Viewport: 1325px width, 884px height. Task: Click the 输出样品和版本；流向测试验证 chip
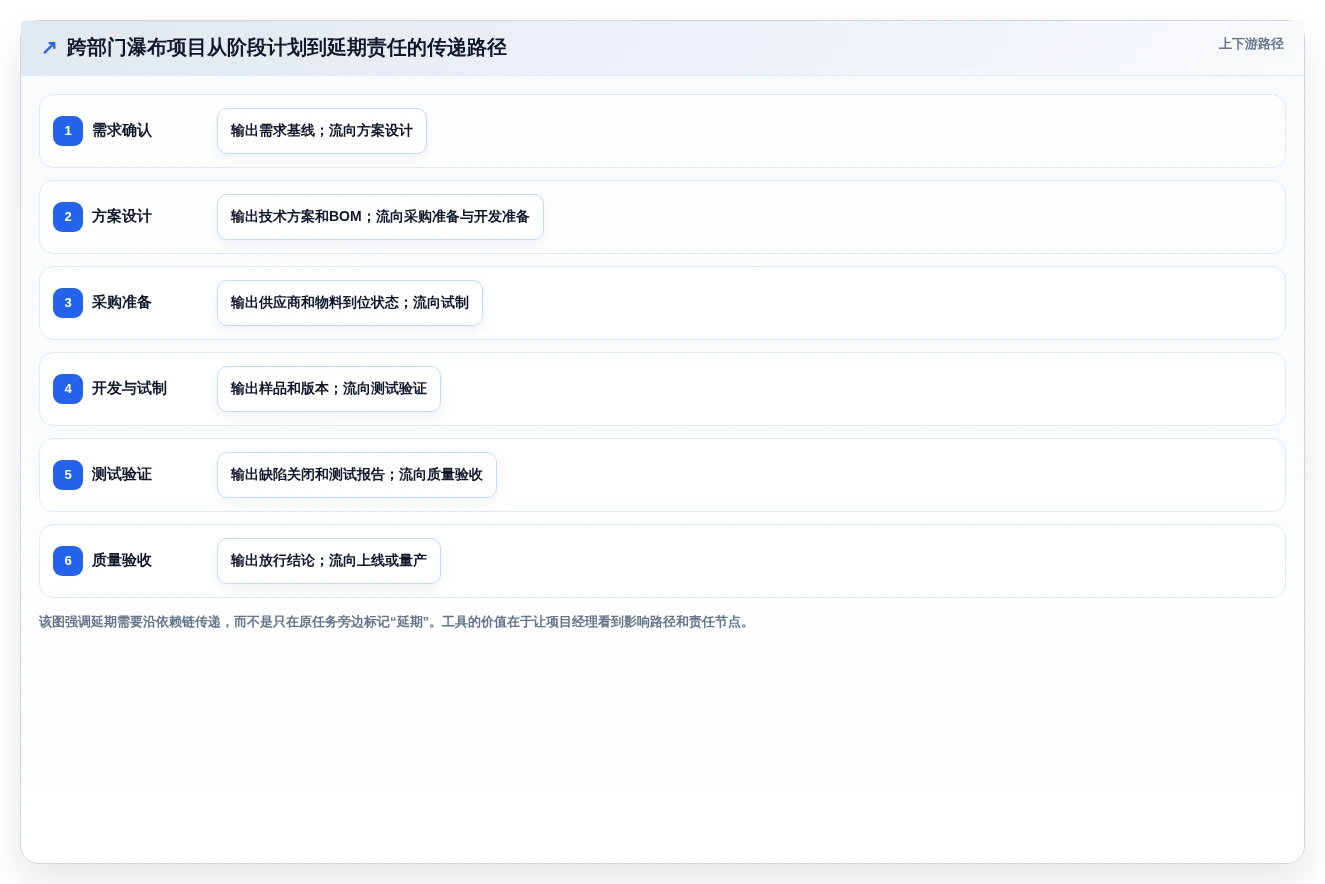coord(329,389)
